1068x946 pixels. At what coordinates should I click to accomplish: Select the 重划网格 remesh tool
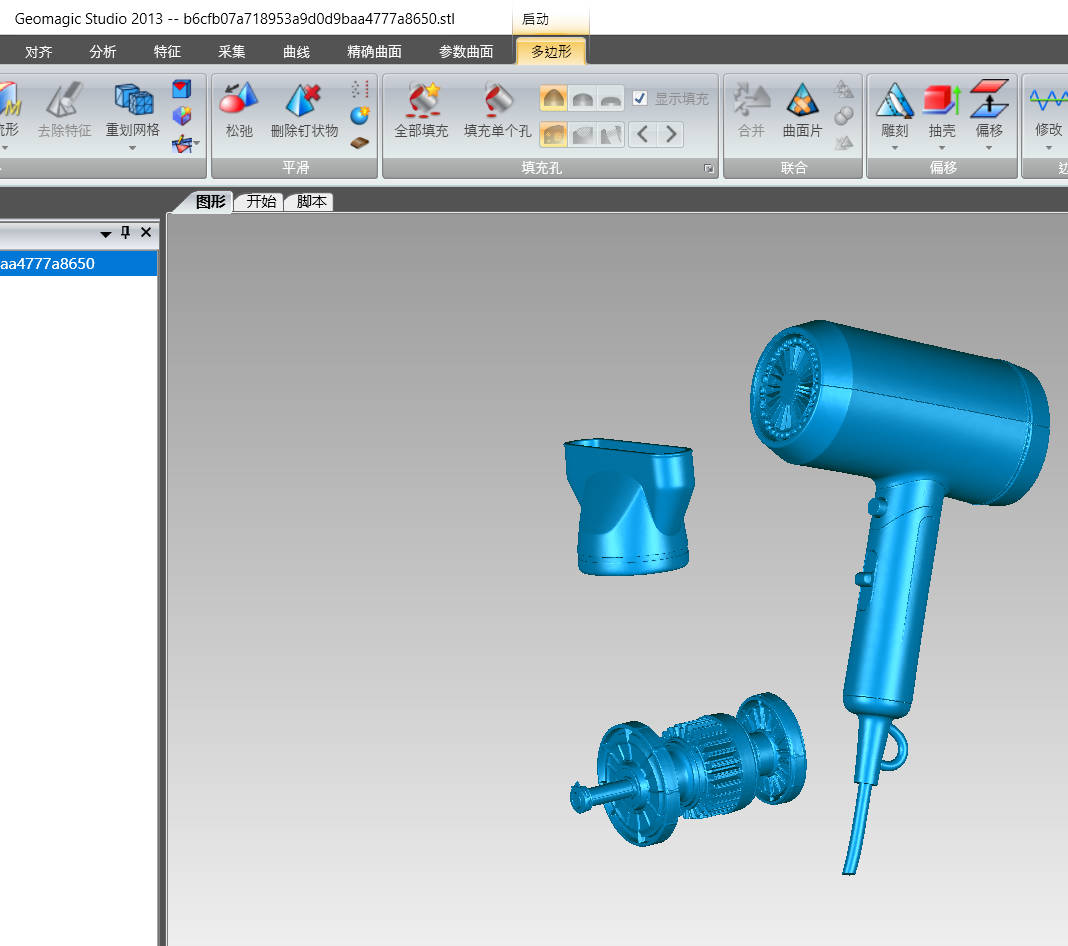pos(133,109)
